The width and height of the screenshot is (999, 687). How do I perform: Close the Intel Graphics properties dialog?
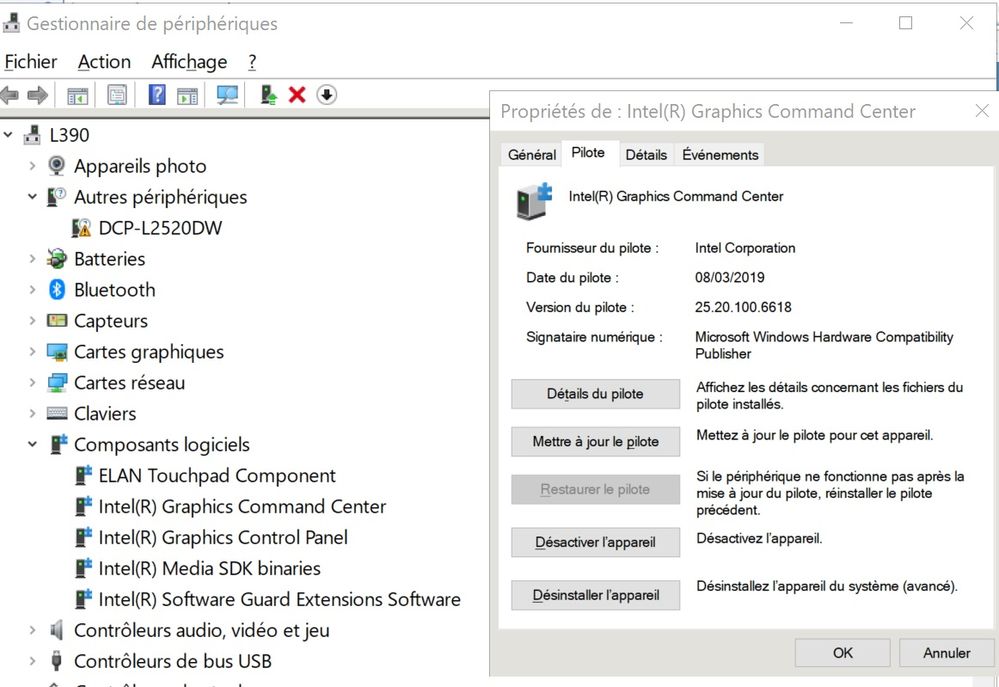tap(982, 111)
